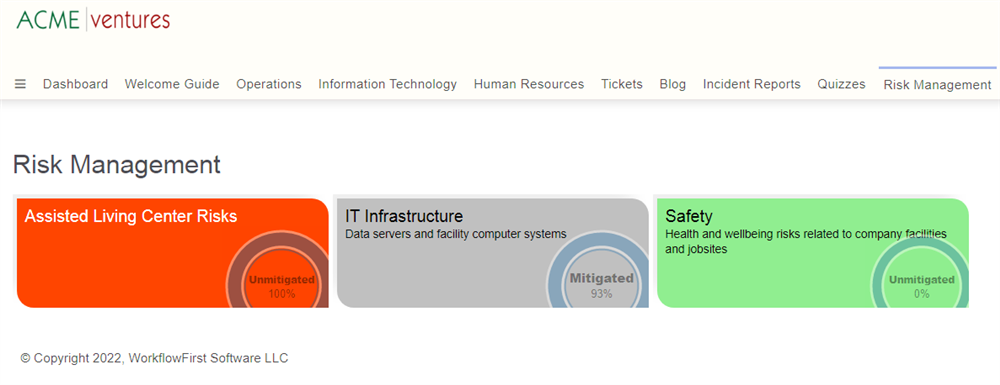Open the Human Resources tab
The width and height of the screenshot is (1000, 385).
529,84
